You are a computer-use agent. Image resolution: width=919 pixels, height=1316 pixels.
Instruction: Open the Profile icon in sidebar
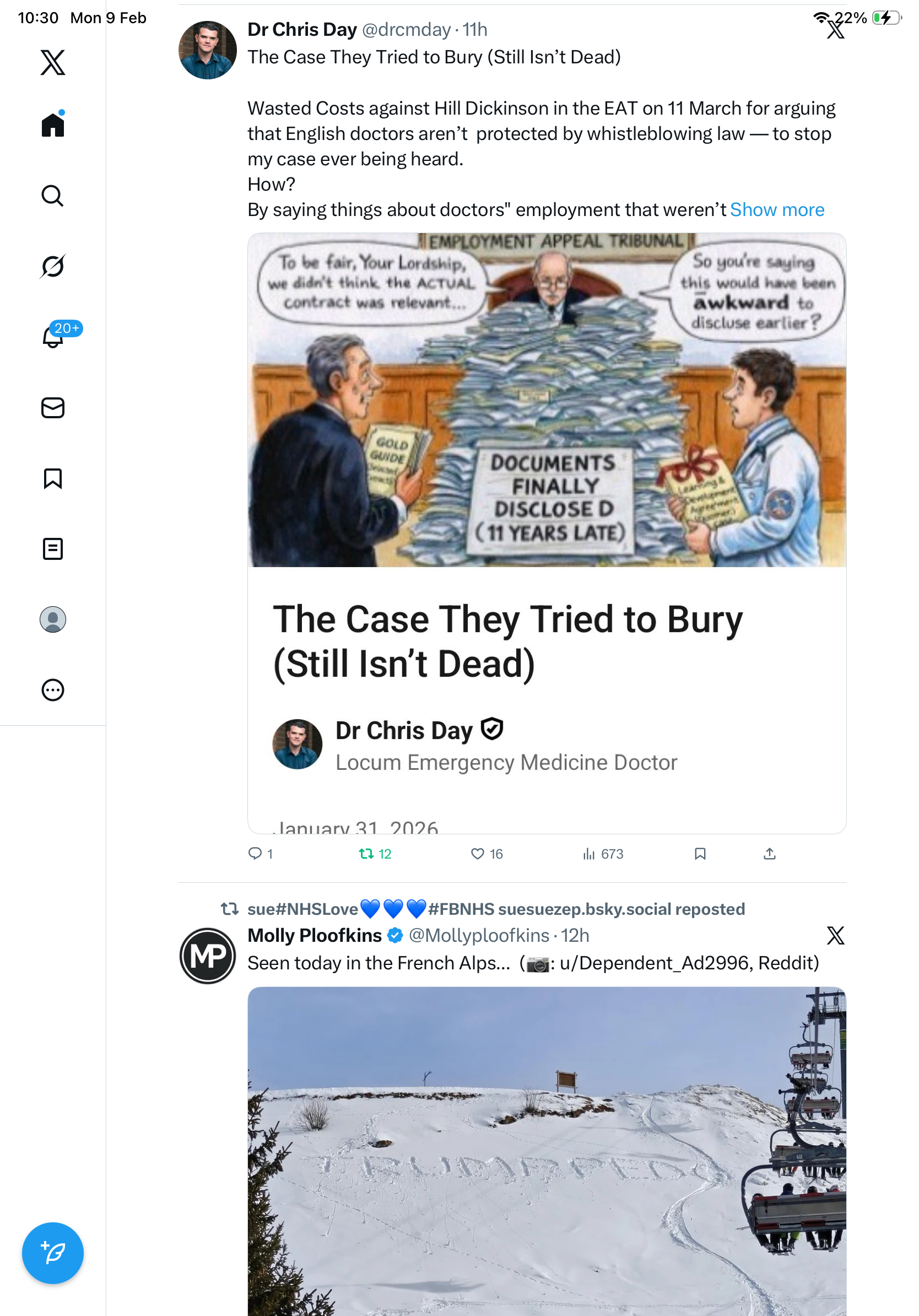(x=53, y=619)
